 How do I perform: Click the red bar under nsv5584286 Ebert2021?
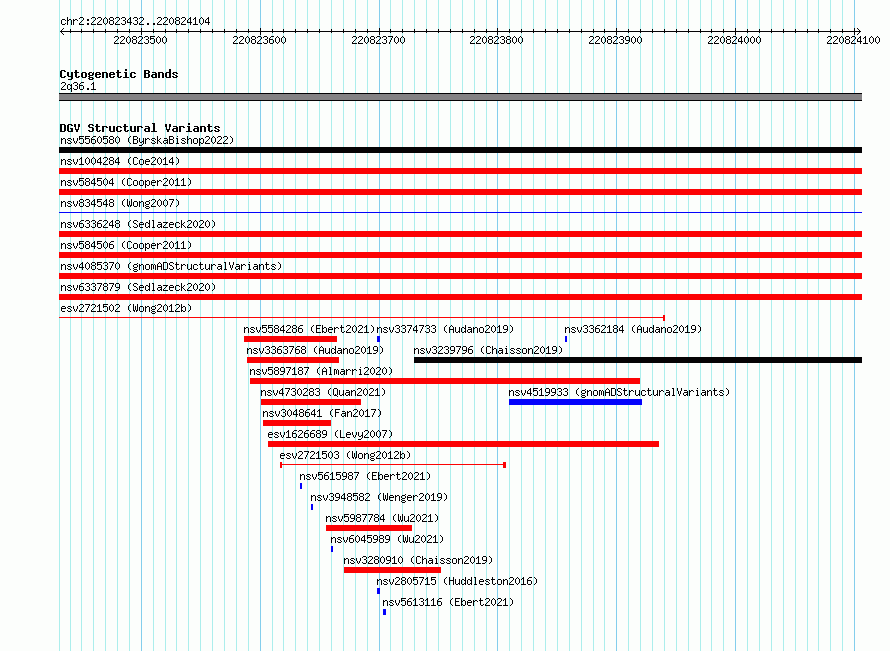pyautogui.click(x=291, y=339)
